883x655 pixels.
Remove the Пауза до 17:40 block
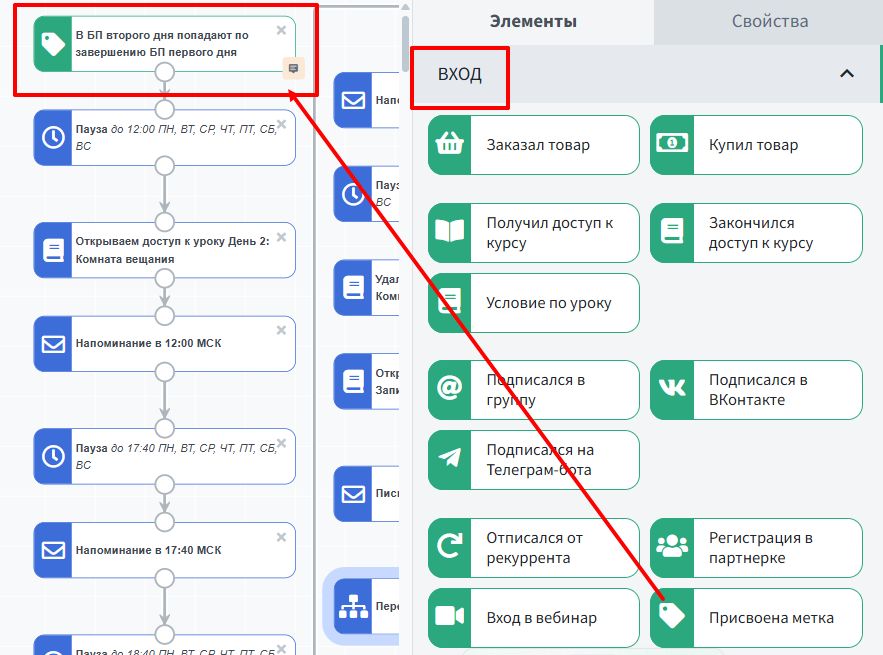(281, 443)
